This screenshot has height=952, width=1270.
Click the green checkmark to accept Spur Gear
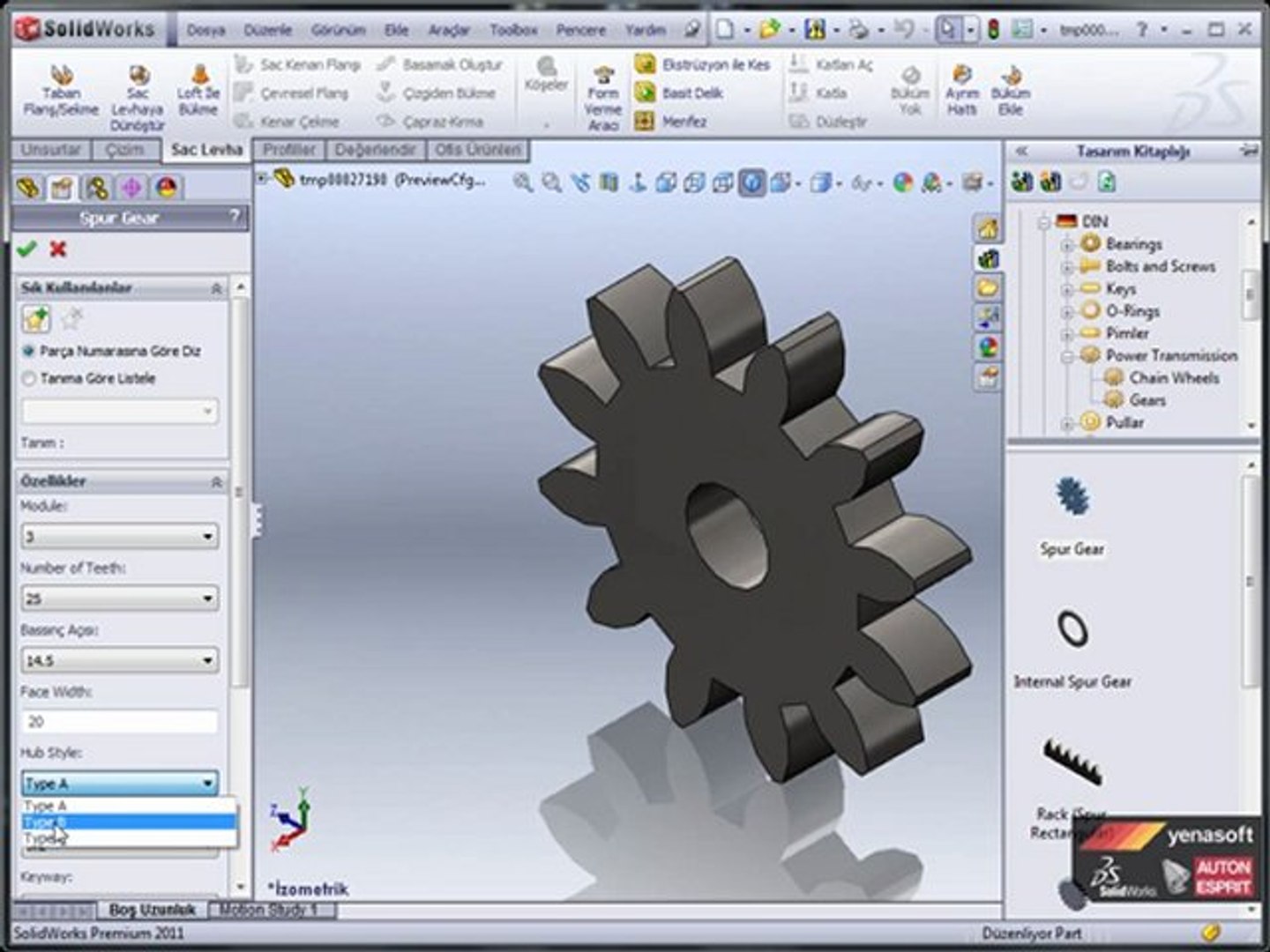point(26,249)
